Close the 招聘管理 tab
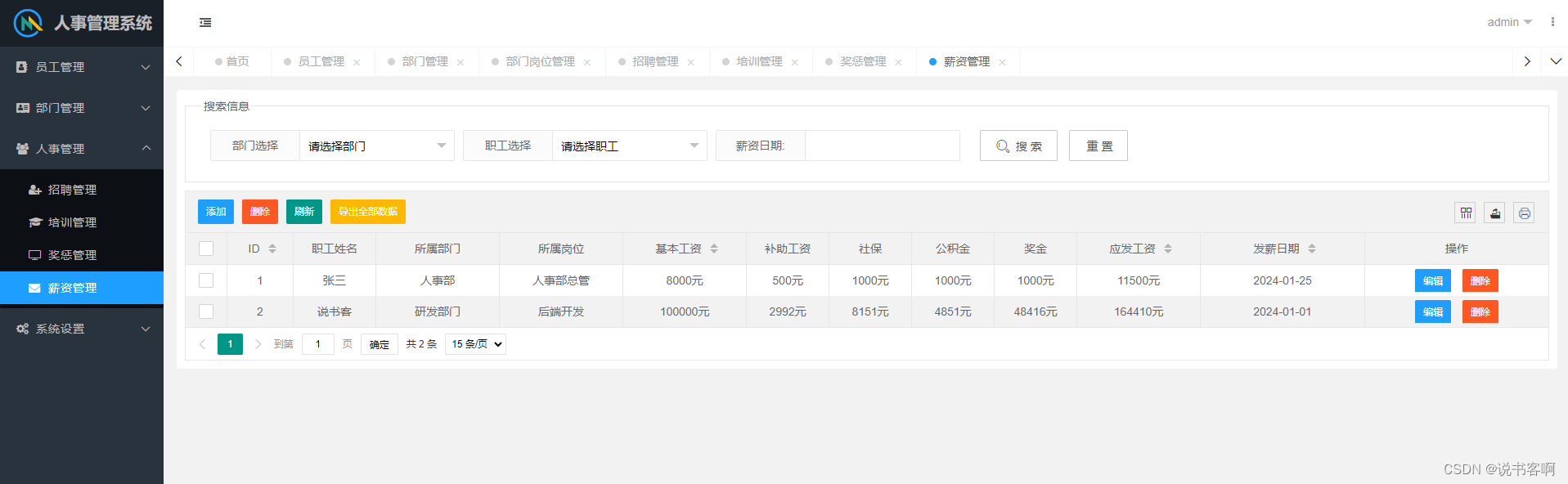Image resolution: width=1568 pixels, height=484 pixels. pyautogui.click(x=691, y=62)
